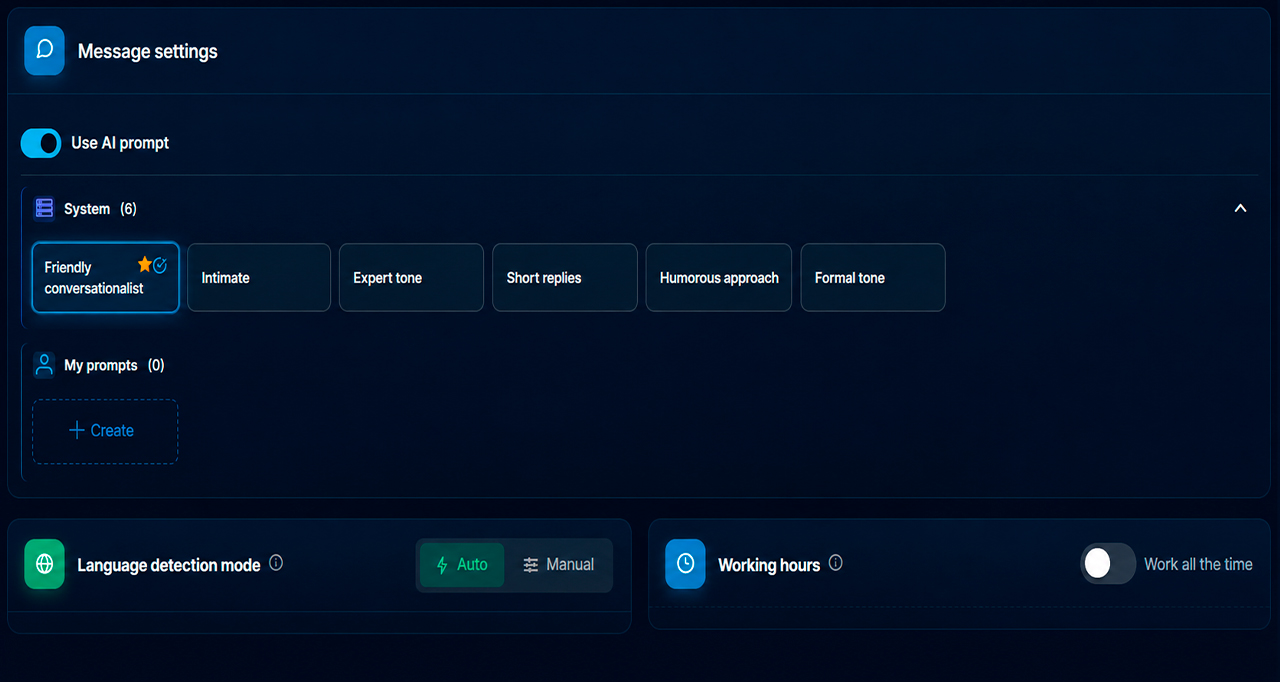Click the star icon on Friendly conversationalist

click(x=144, y=265)
